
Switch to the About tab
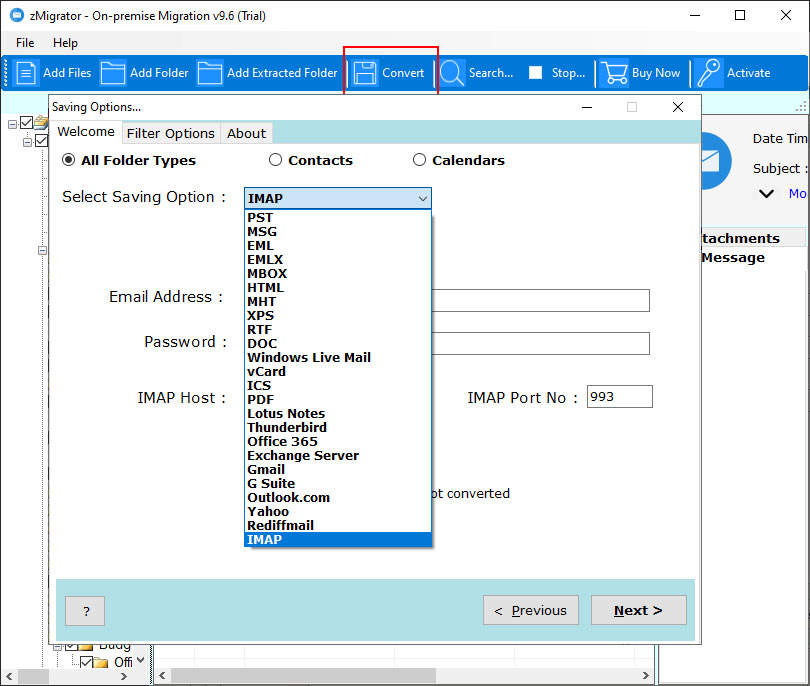pos(246,133)
